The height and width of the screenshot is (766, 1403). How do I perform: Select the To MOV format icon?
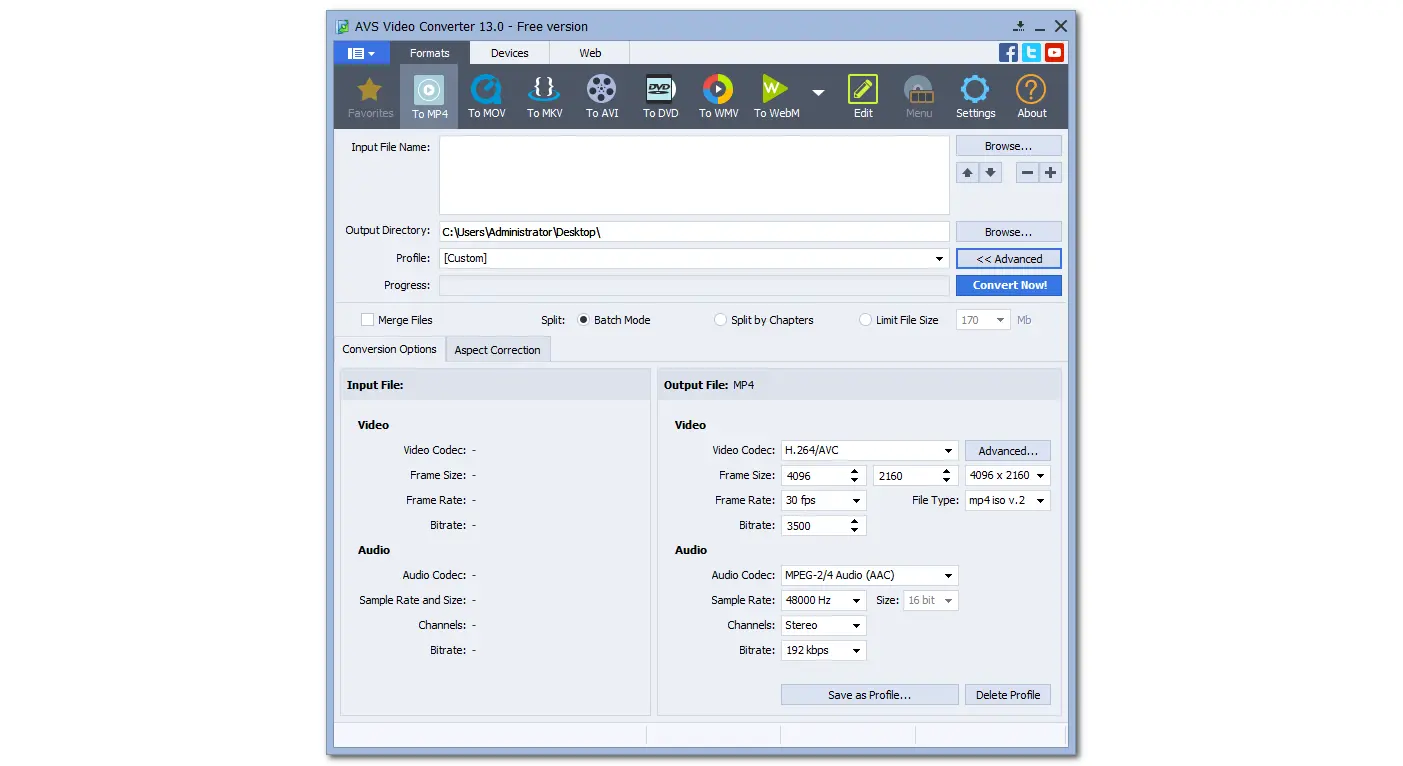point(487,97)
